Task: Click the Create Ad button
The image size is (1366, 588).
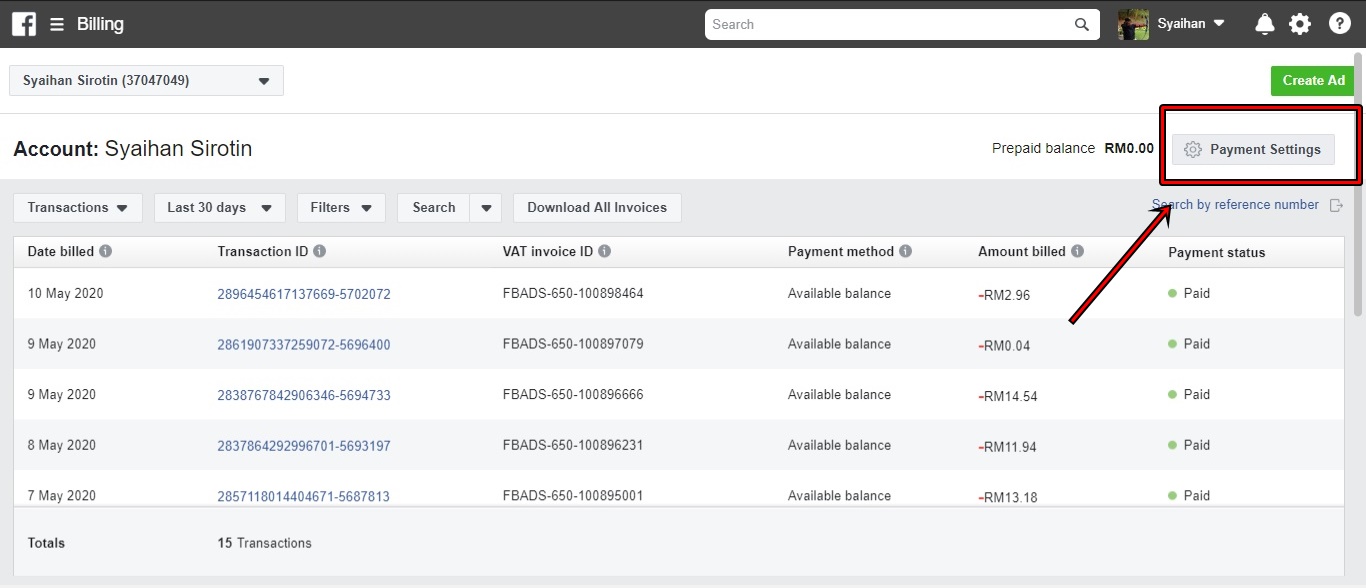Action: click(1314, 81)
